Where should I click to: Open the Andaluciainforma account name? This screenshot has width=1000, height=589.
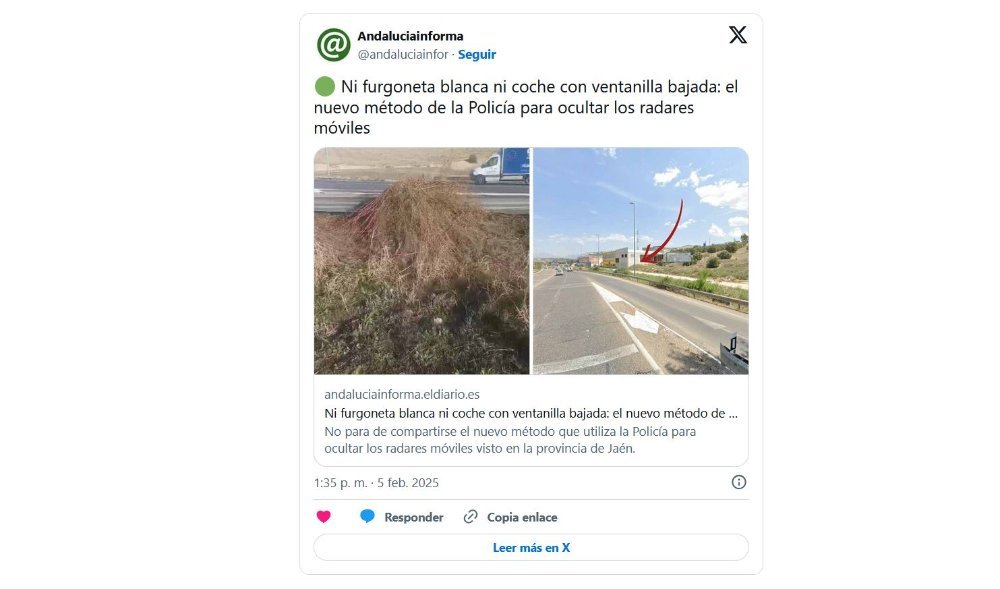pyautogui.click(x=410, y=36)
